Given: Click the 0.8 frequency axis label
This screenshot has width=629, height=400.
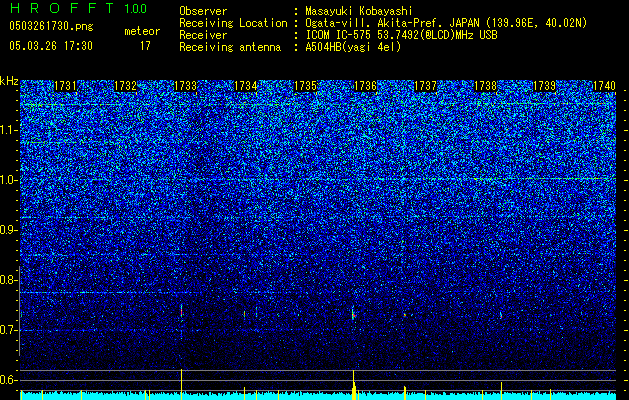Looking at the screenshot, I should tap(8, 280).
